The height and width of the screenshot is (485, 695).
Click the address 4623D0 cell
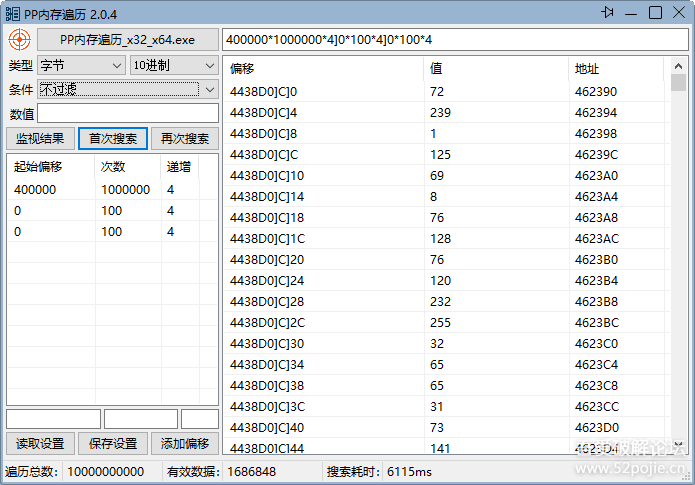click(619, 427)
